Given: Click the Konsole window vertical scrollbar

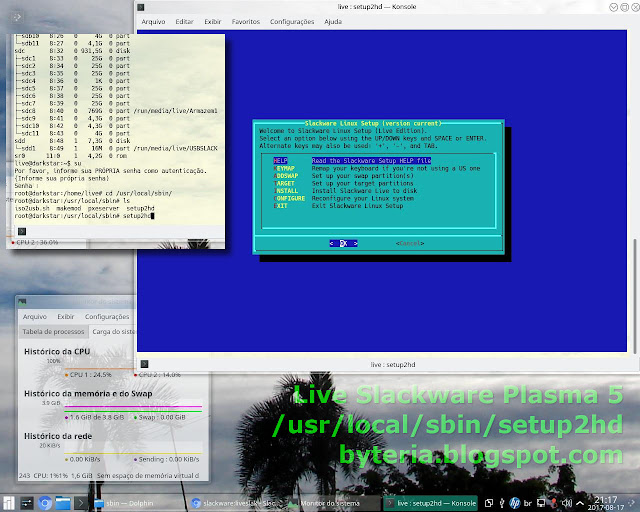Looking at the screenshot, I should tap(636, 296).
